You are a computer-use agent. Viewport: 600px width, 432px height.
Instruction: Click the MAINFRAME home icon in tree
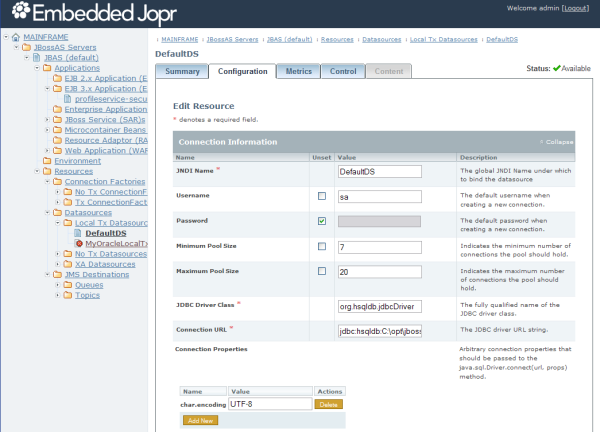[16, 37]
